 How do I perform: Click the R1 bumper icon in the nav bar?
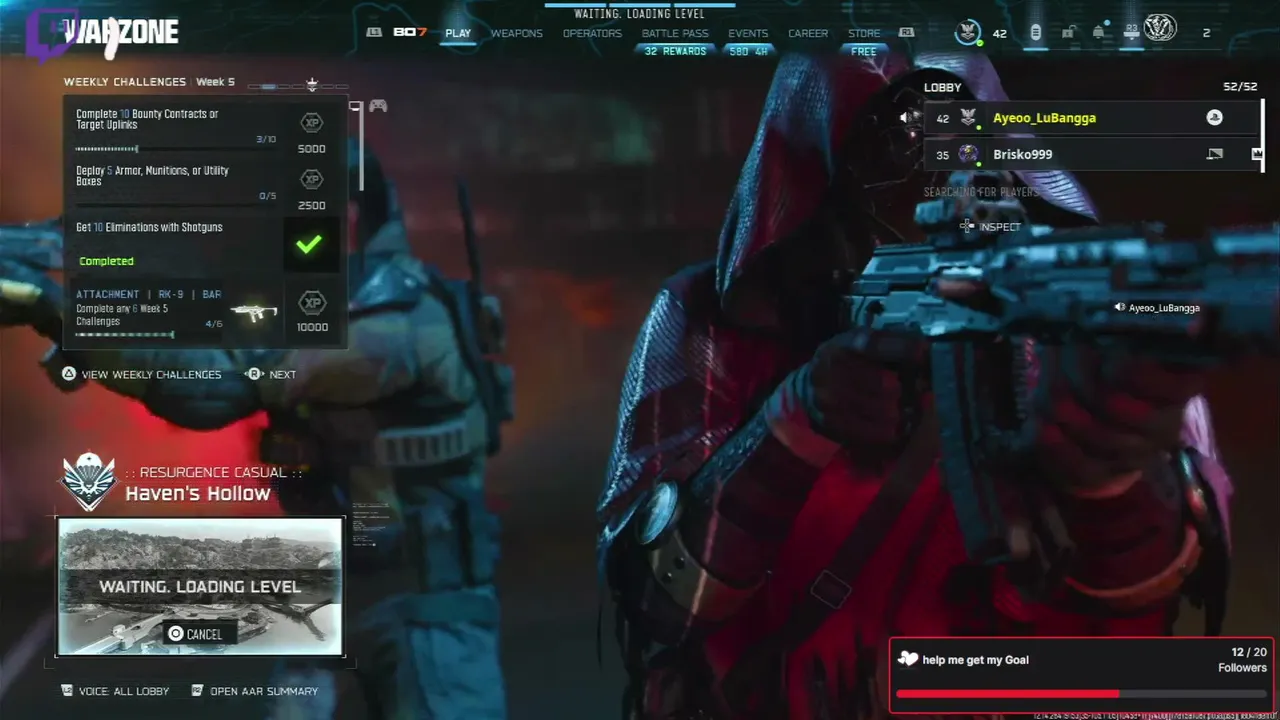coord(906,32)
